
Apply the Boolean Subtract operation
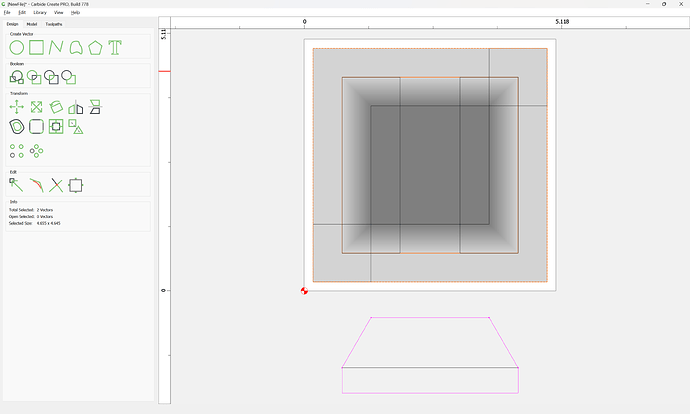pyautogui.click(x=51, y=77)
